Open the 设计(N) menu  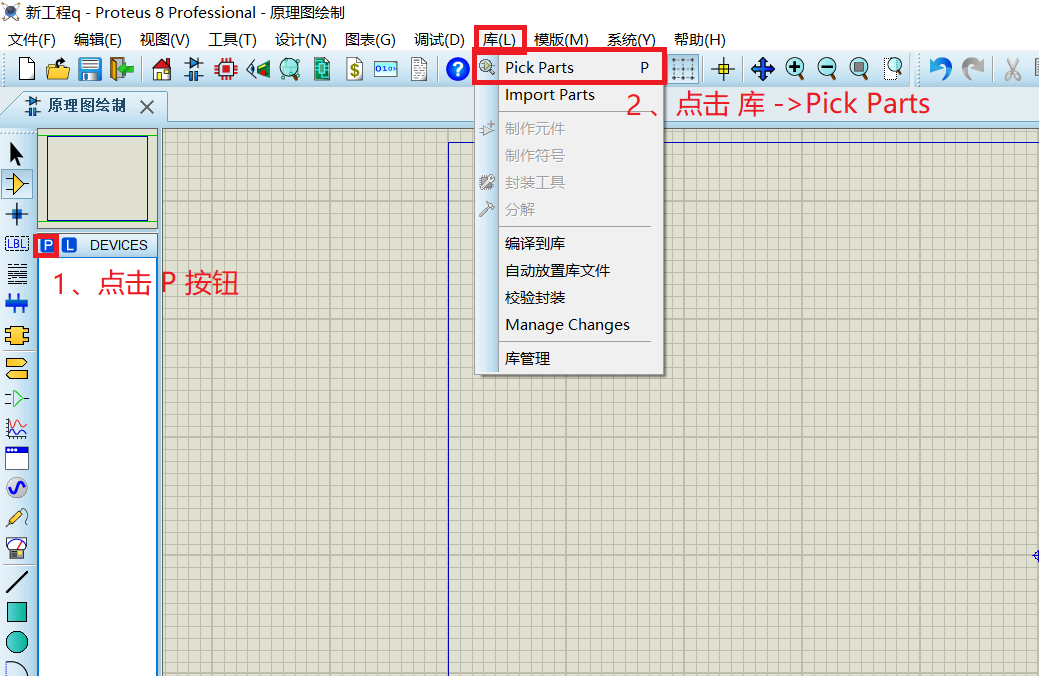[x=301, y=40]
